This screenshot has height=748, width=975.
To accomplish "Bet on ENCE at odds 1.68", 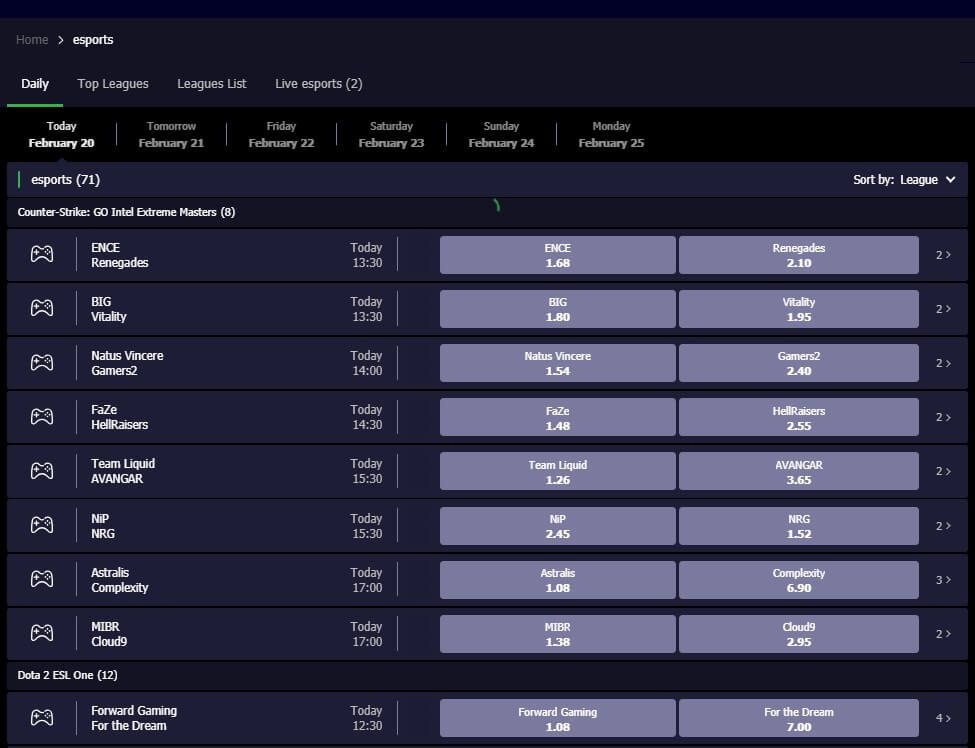I will tap(557, 255).
